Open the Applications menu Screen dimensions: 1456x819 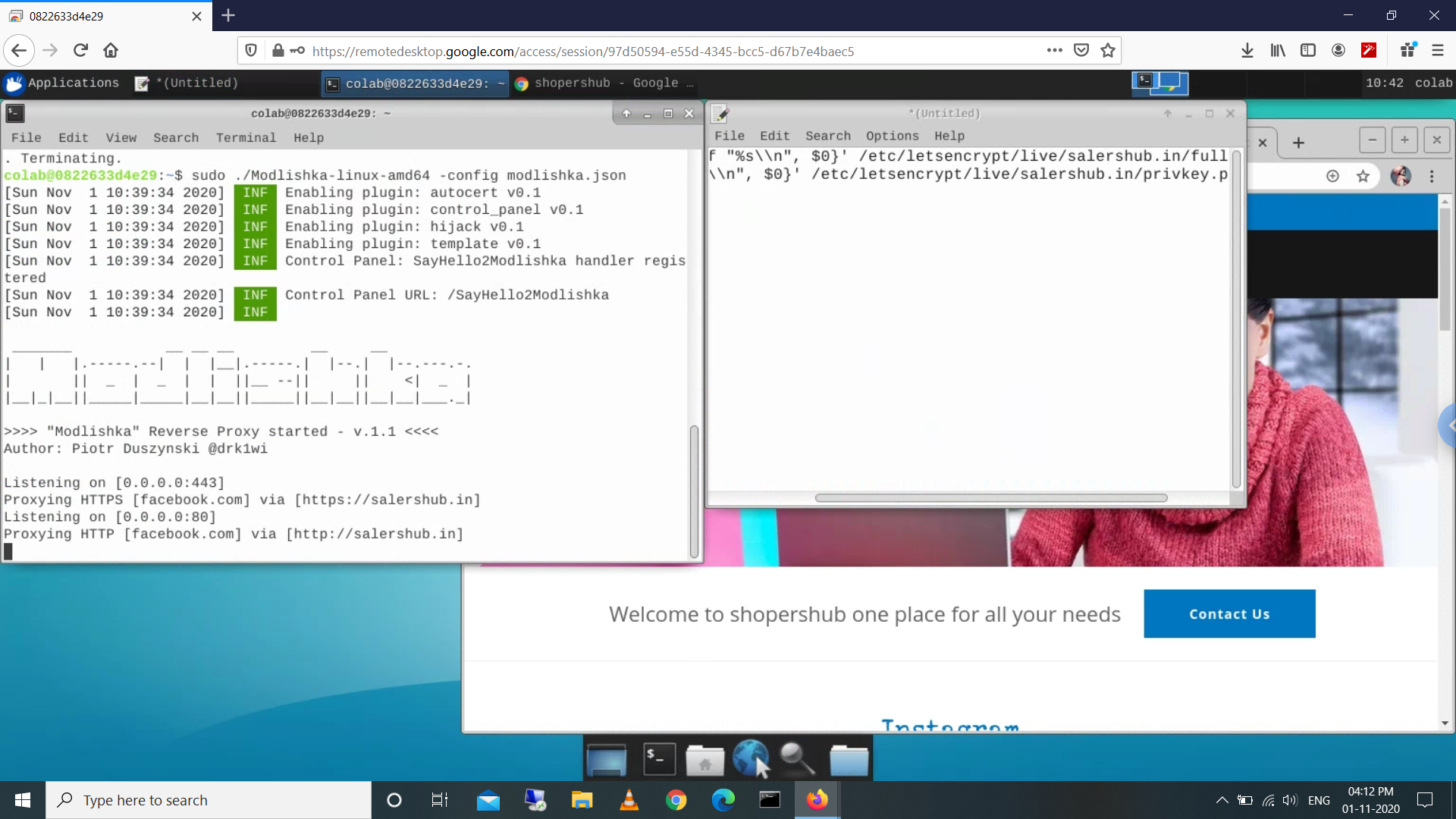[x=63, y=83]
